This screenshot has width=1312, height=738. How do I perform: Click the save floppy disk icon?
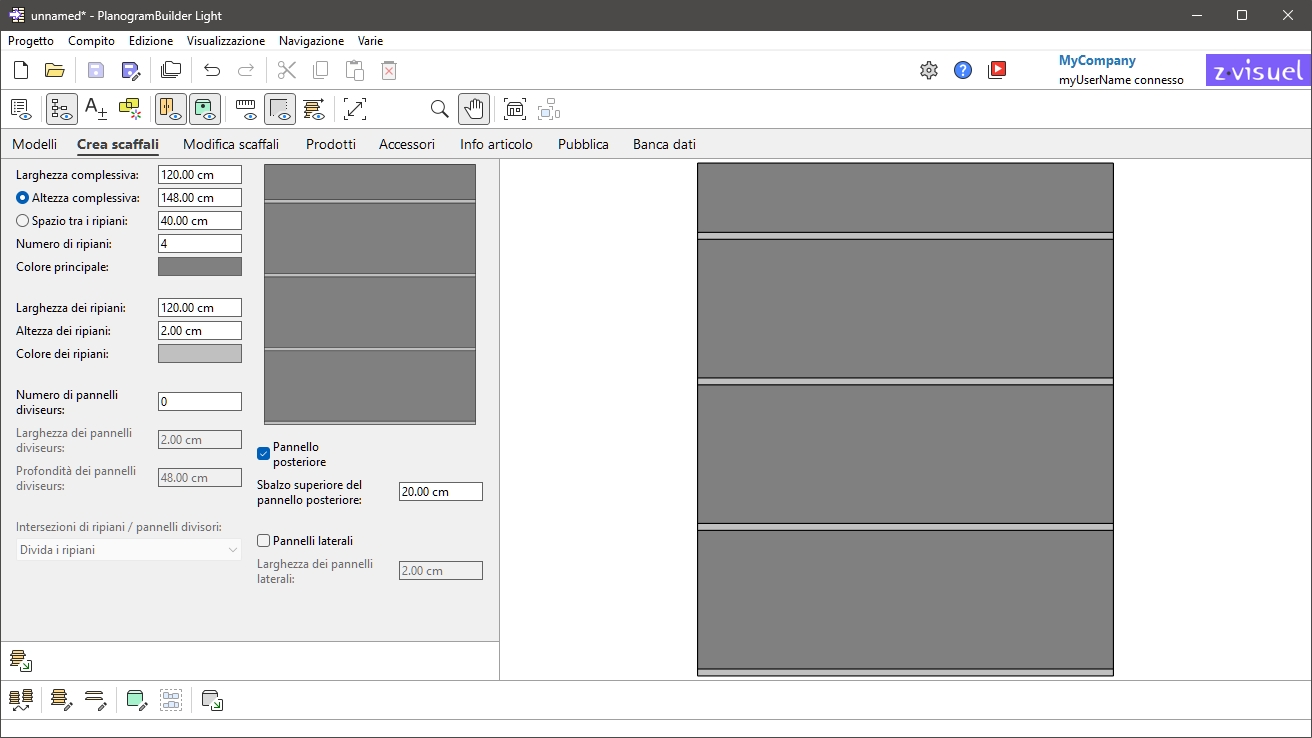click(96, 70)
